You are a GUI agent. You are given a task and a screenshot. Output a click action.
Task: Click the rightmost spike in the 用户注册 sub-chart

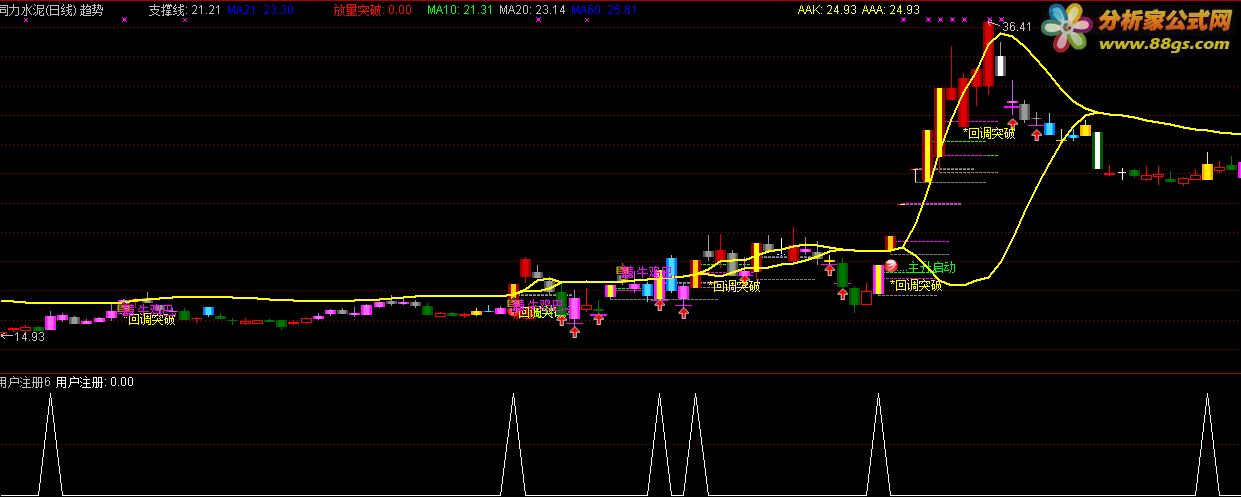(x=1207, y=444)
